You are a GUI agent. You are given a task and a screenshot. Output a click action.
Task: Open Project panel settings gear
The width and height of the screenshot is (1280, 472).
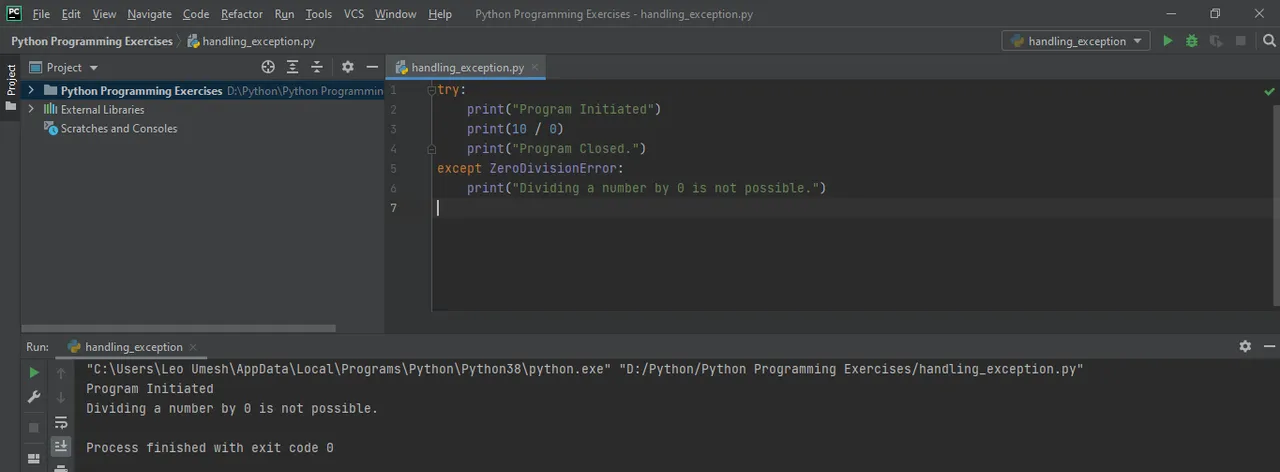click(348, 67)
